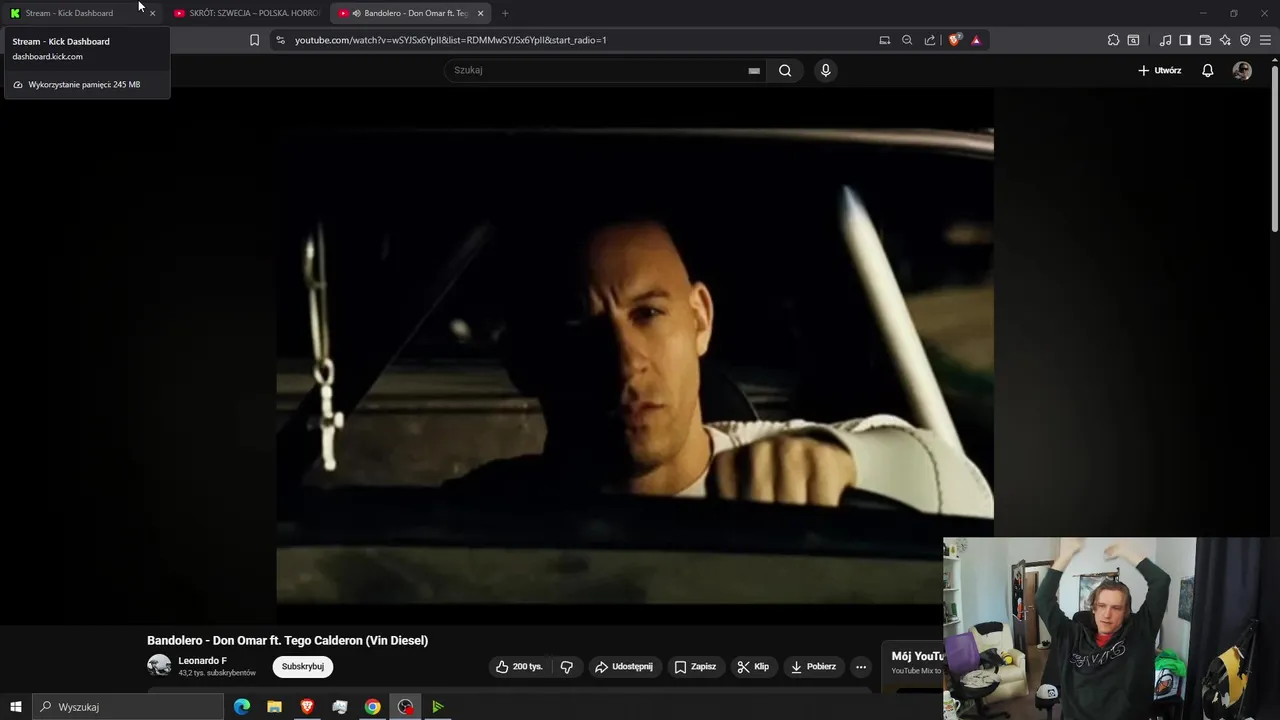Dislike the video with thumbs down

(567, 666)
